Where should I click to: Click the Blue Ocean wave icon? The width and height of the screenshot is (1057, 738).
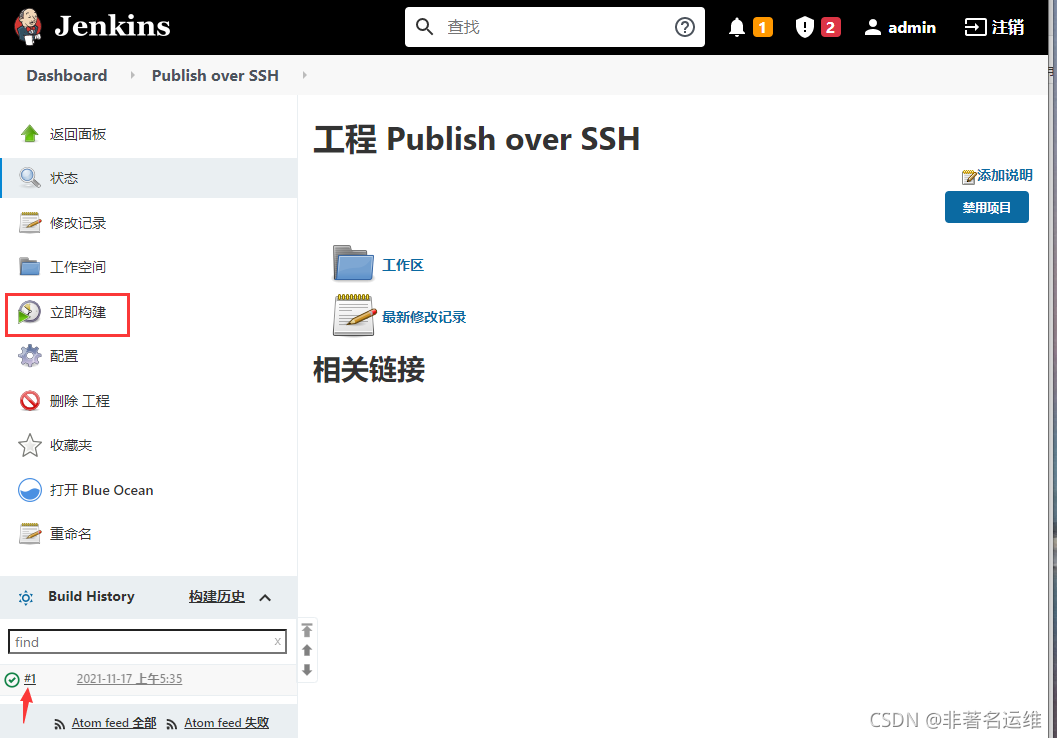30,490
